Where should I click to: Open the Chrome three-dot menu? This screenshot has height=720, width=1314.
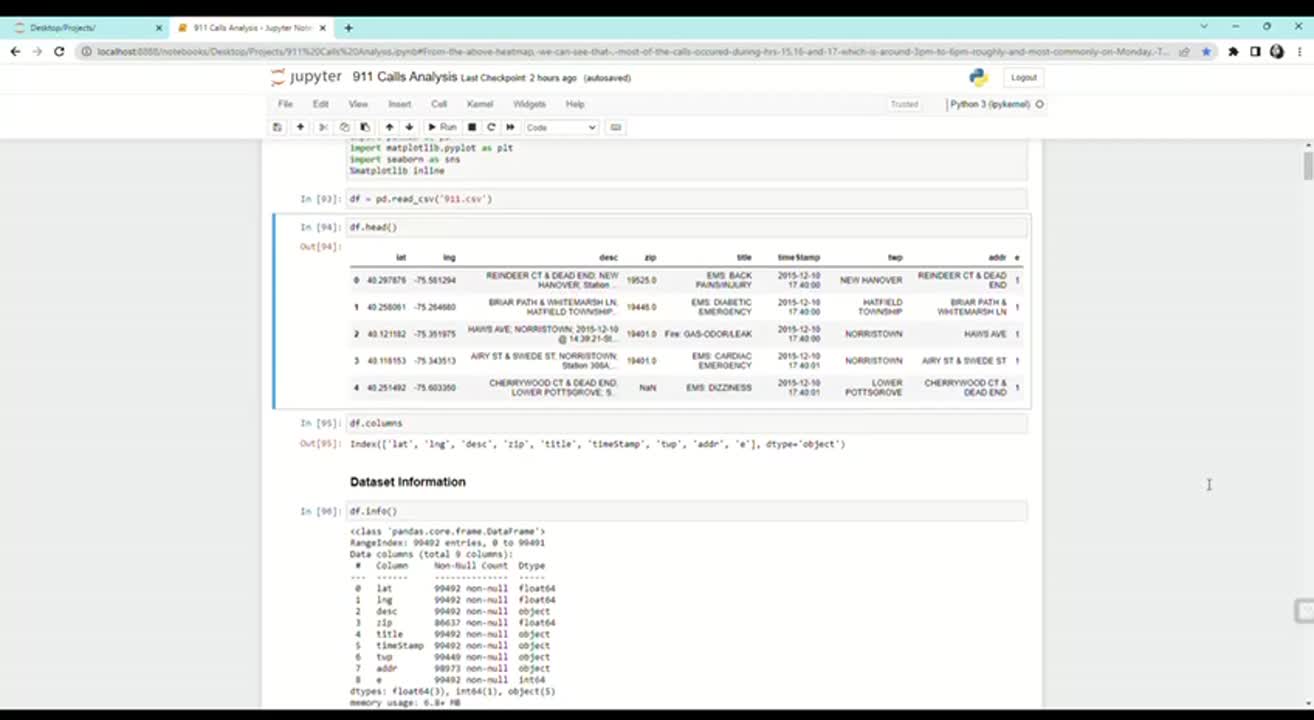1297,52
